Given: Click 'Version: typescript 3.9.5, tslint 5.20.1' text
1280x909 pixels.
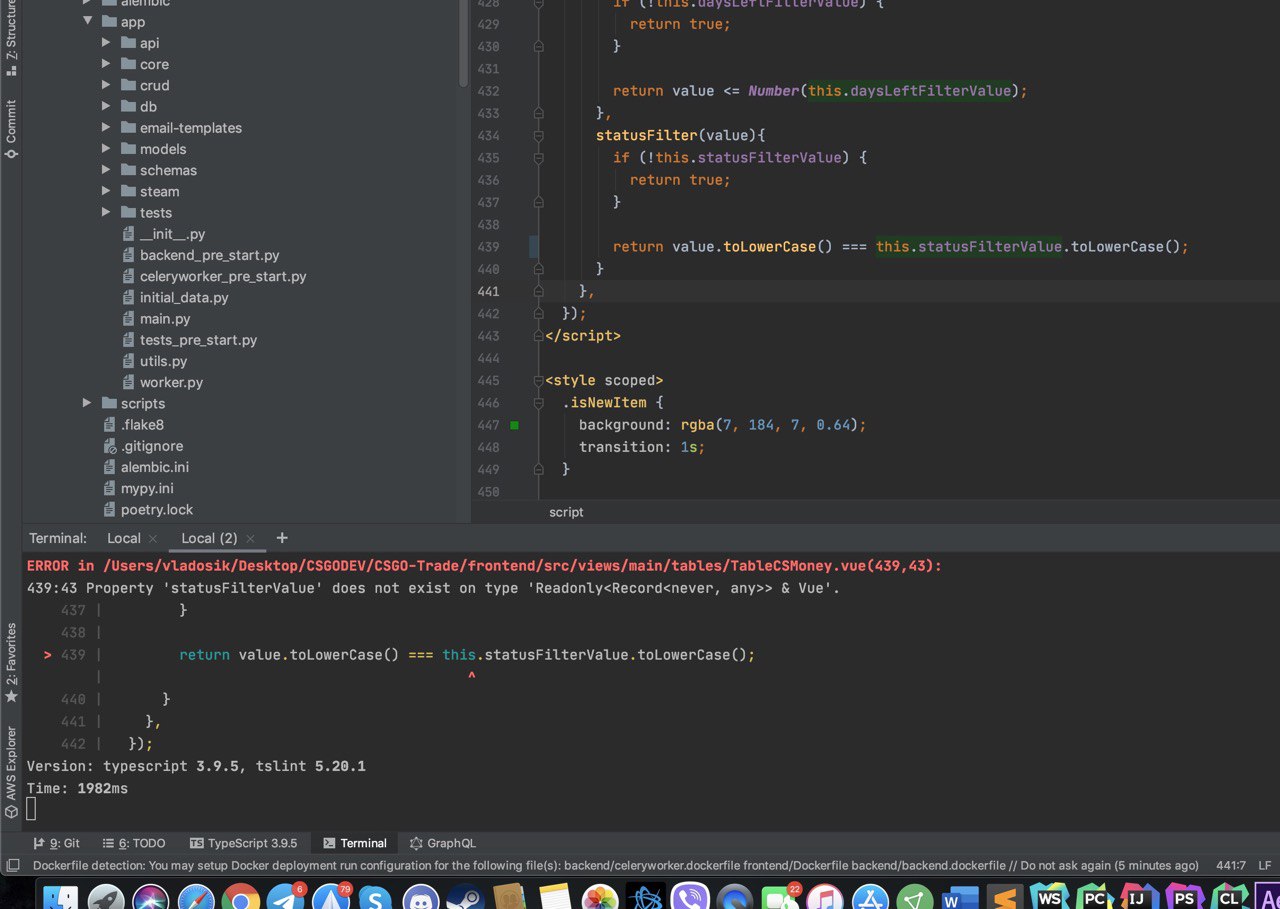Looking at the screenshot, I should [x=196, y=766].
